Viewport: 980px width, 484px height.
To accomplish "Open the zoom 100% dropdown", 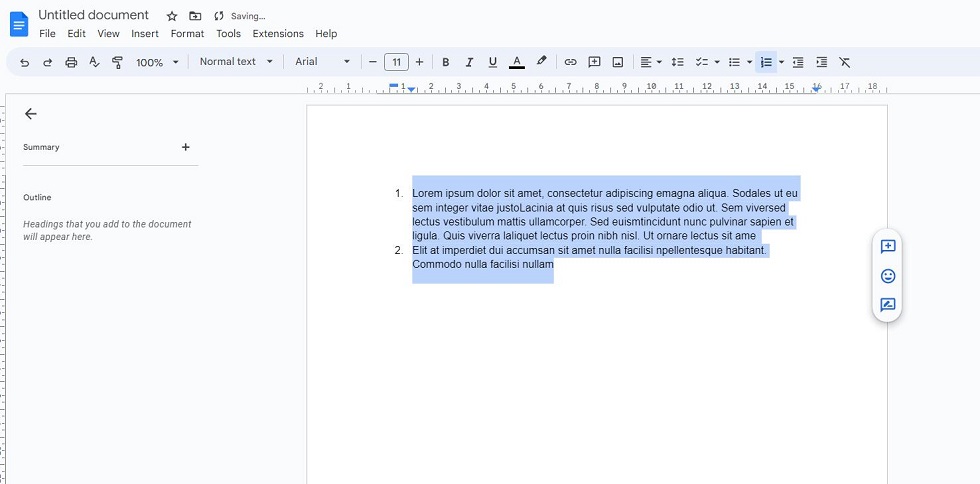I will point(158,62).
